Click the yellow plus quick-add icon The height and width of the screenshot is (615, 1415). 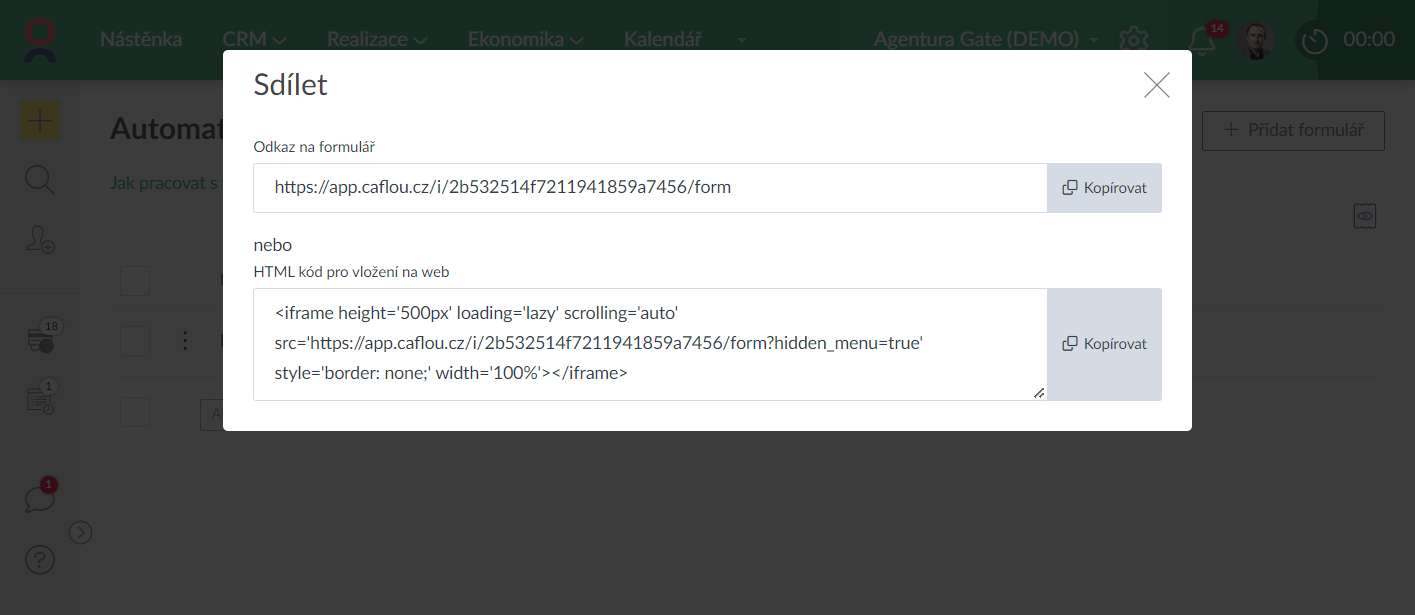pos(40,121)
